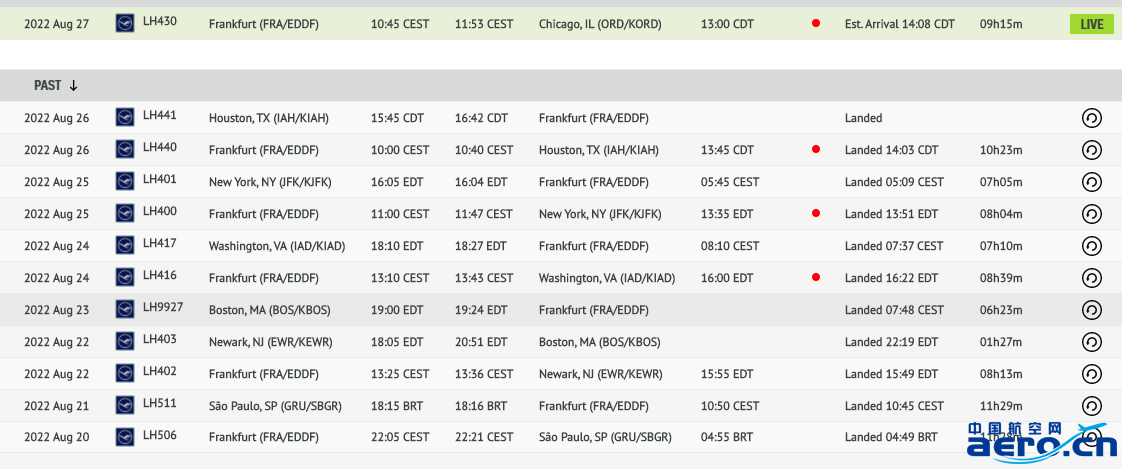Select the Chicago, IL (ORD/KORD) destination
The image size is (1122, 469).
(x=600, y=24)
